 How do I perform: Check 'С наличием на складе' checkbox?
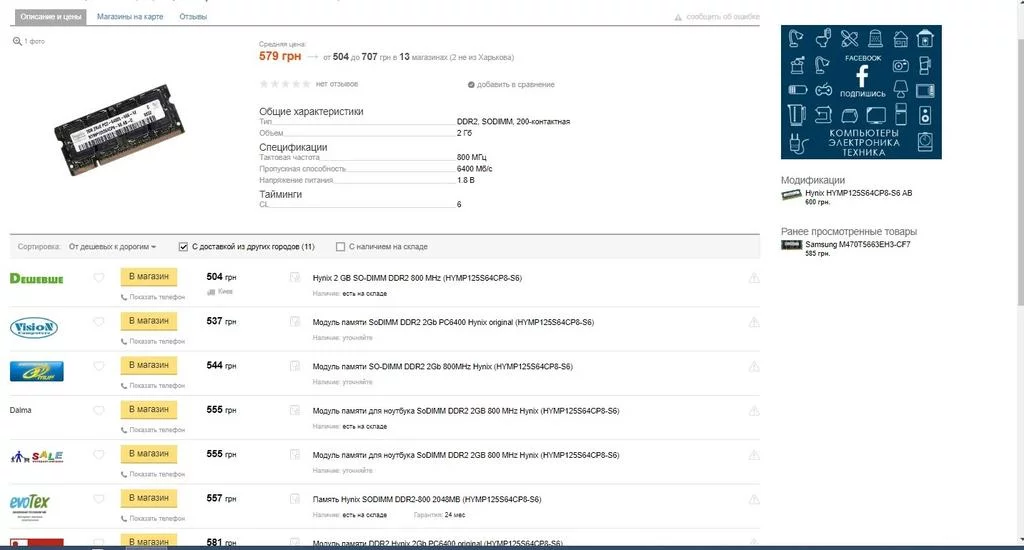[x=340, y=247]
